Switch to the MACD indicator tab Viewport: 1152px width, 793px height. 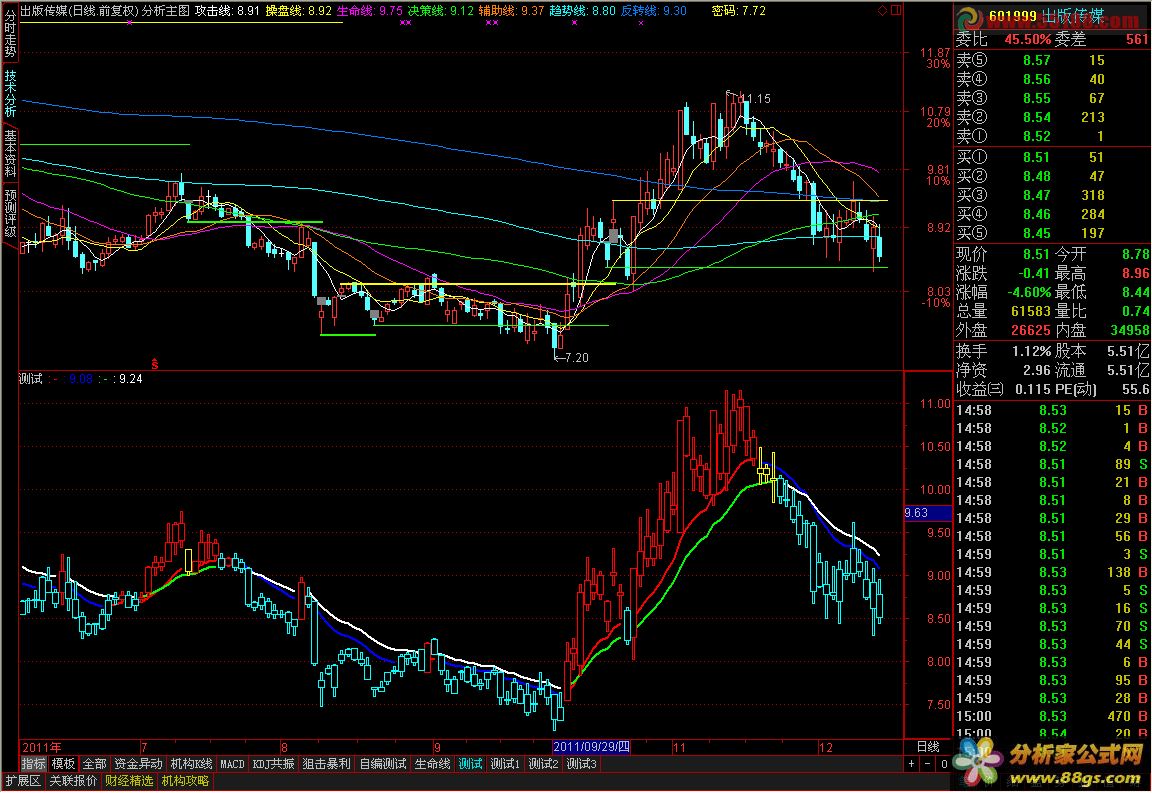[x=232, y=764]
